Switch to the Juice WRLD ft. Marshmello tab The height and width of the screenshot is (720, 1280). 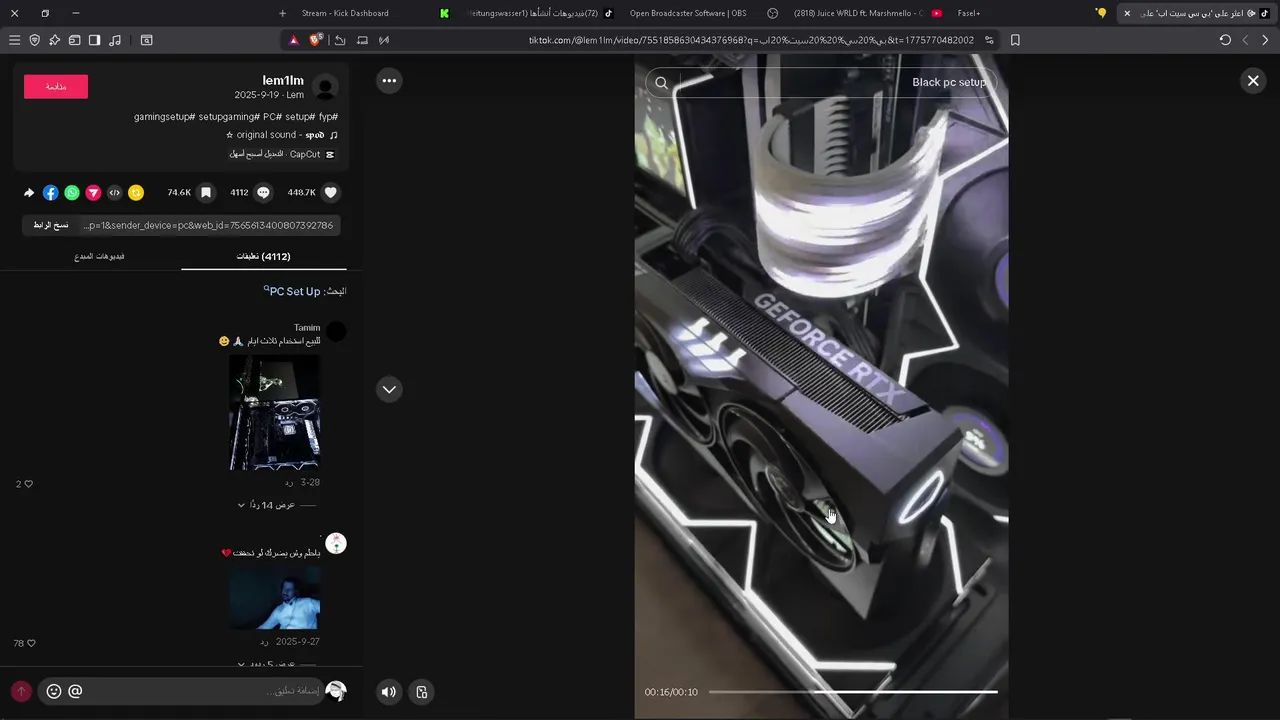[x=857, y=13]
